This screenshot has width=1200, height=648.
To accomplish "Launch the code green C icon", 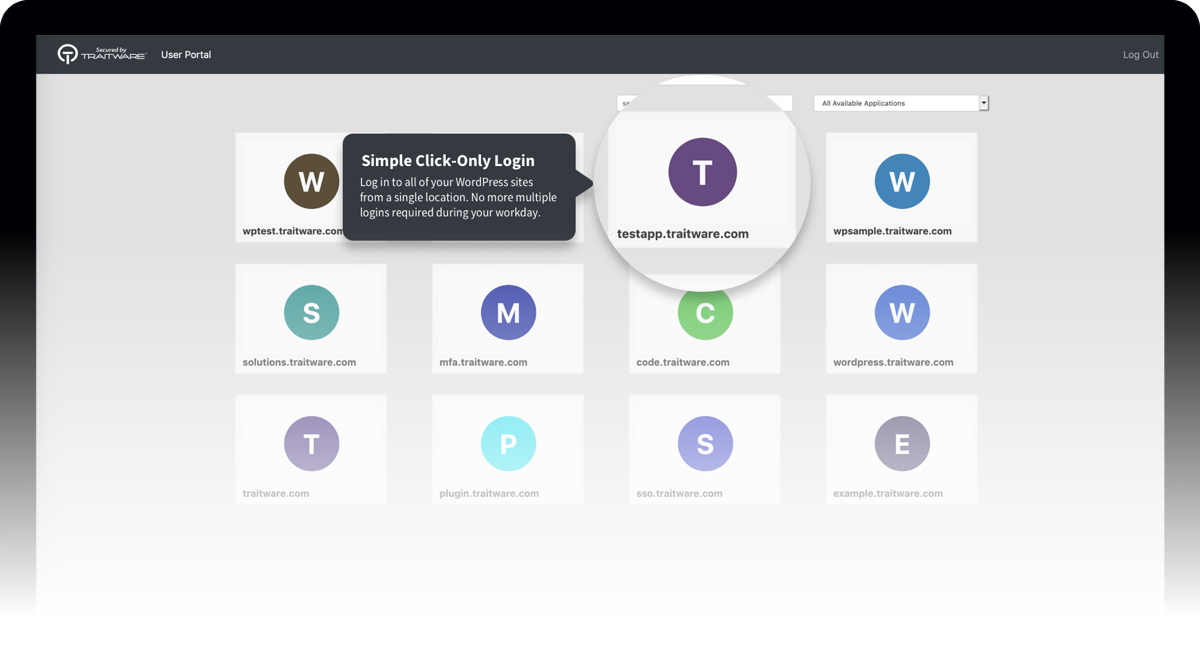I will click(x=705, y=312).
